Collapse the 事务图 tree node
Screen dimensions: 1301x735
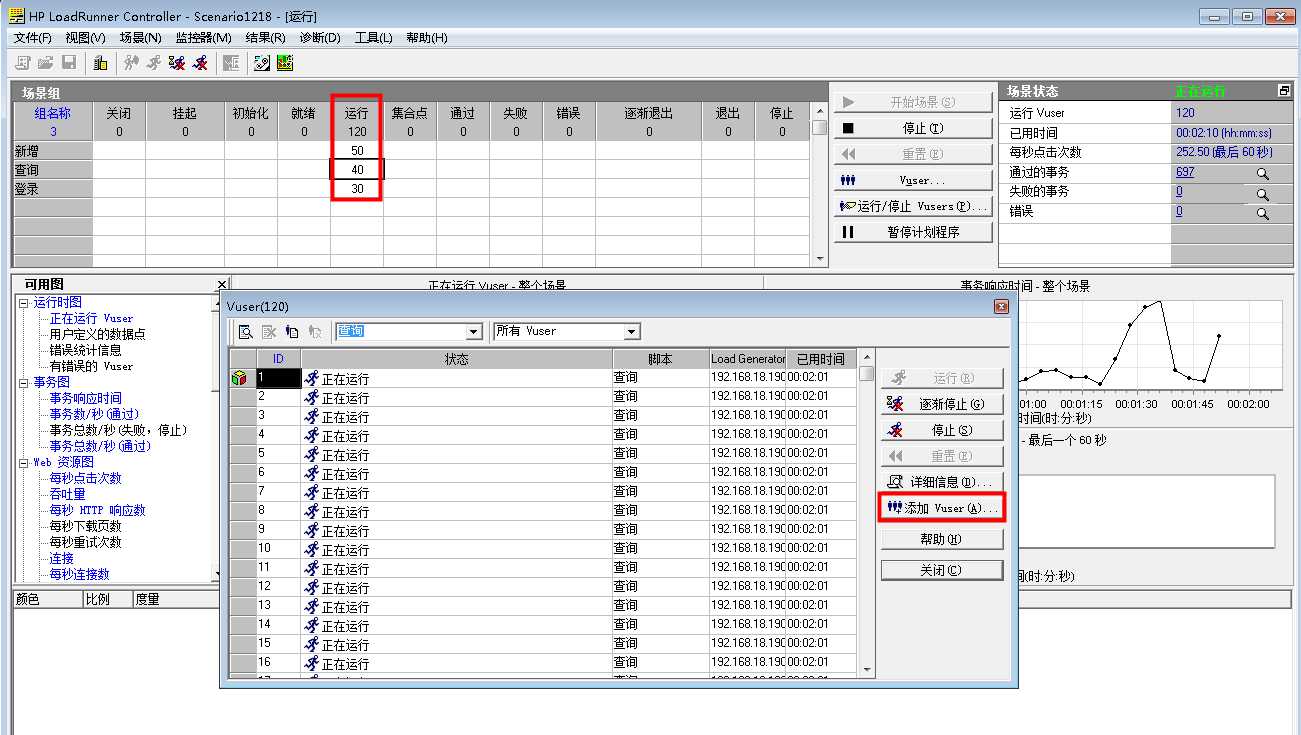[x=23, y=382]
